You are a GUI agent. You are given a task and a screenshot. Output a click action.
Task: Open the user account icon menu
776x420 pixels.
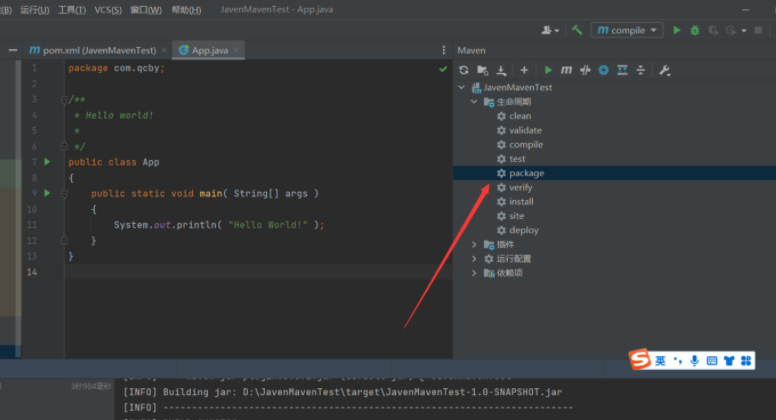[x=546, y=30]
